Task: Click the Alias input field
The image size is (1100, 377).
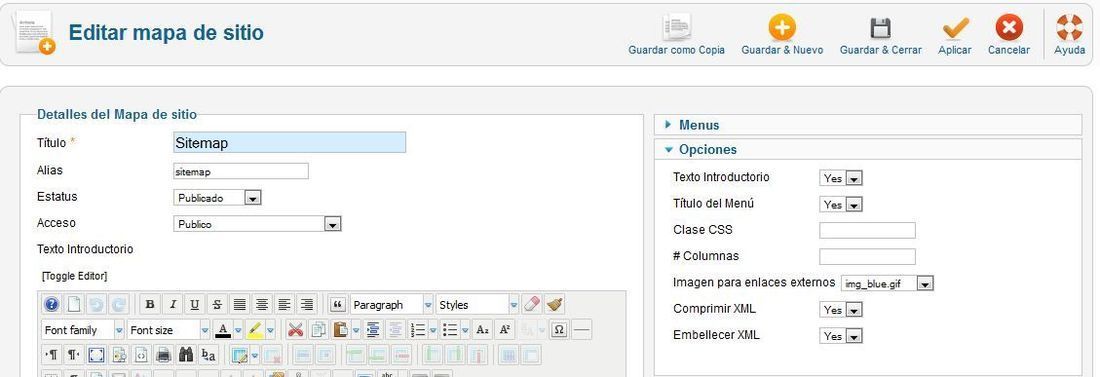Action: [x=241, y=171]
